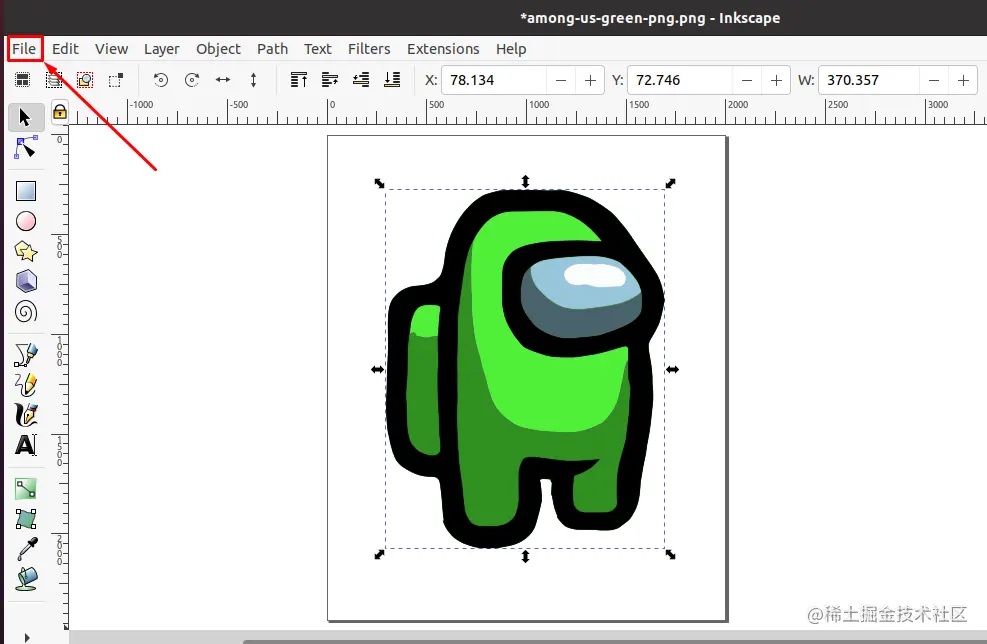Click top-left corner scale handle
987x644 pixels.
pyautogui.click(x=379, y=183)
